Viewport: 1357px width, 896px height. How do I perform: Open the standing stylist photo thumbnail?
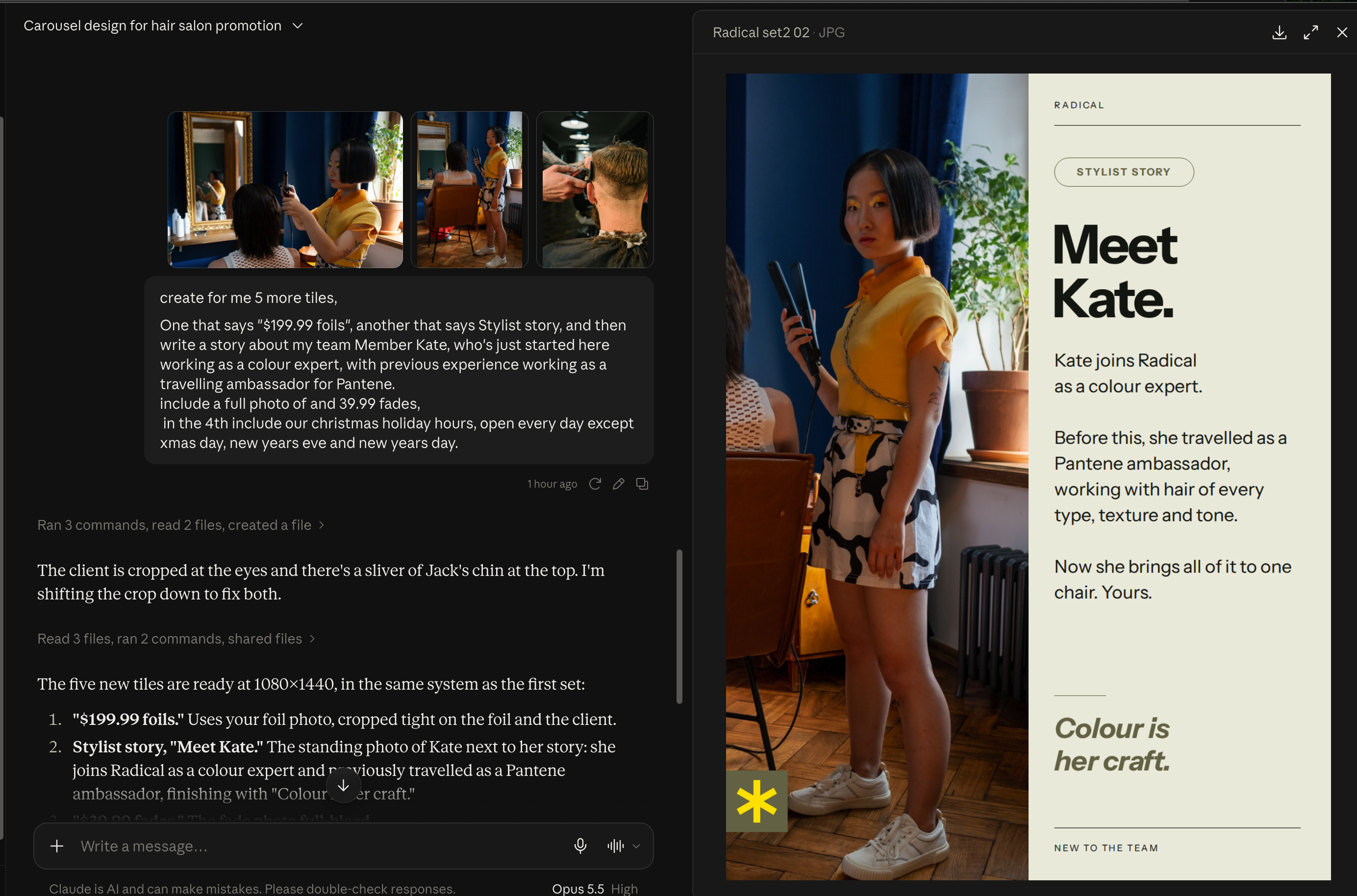pos(469,189)
